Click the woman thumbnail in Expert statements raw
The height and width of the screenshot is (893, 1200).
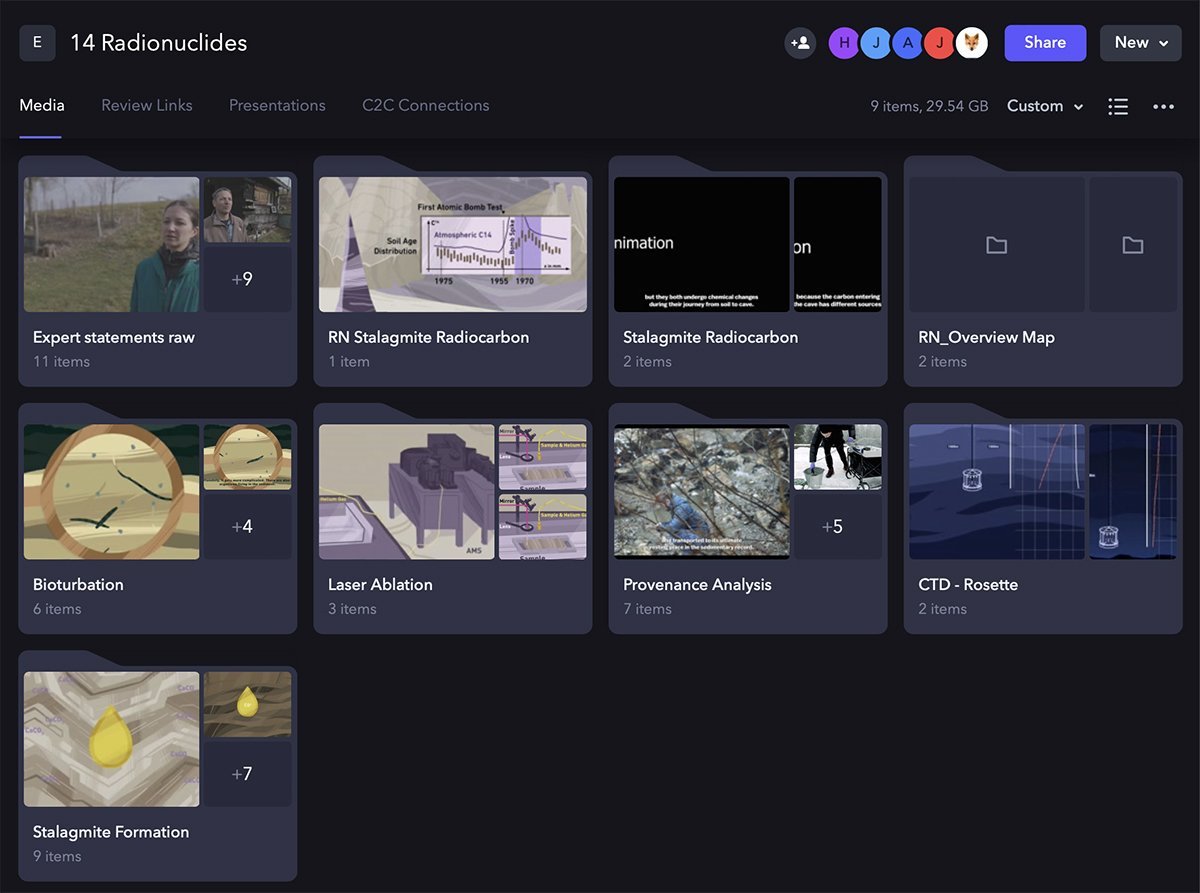click(x=111, y=245)
